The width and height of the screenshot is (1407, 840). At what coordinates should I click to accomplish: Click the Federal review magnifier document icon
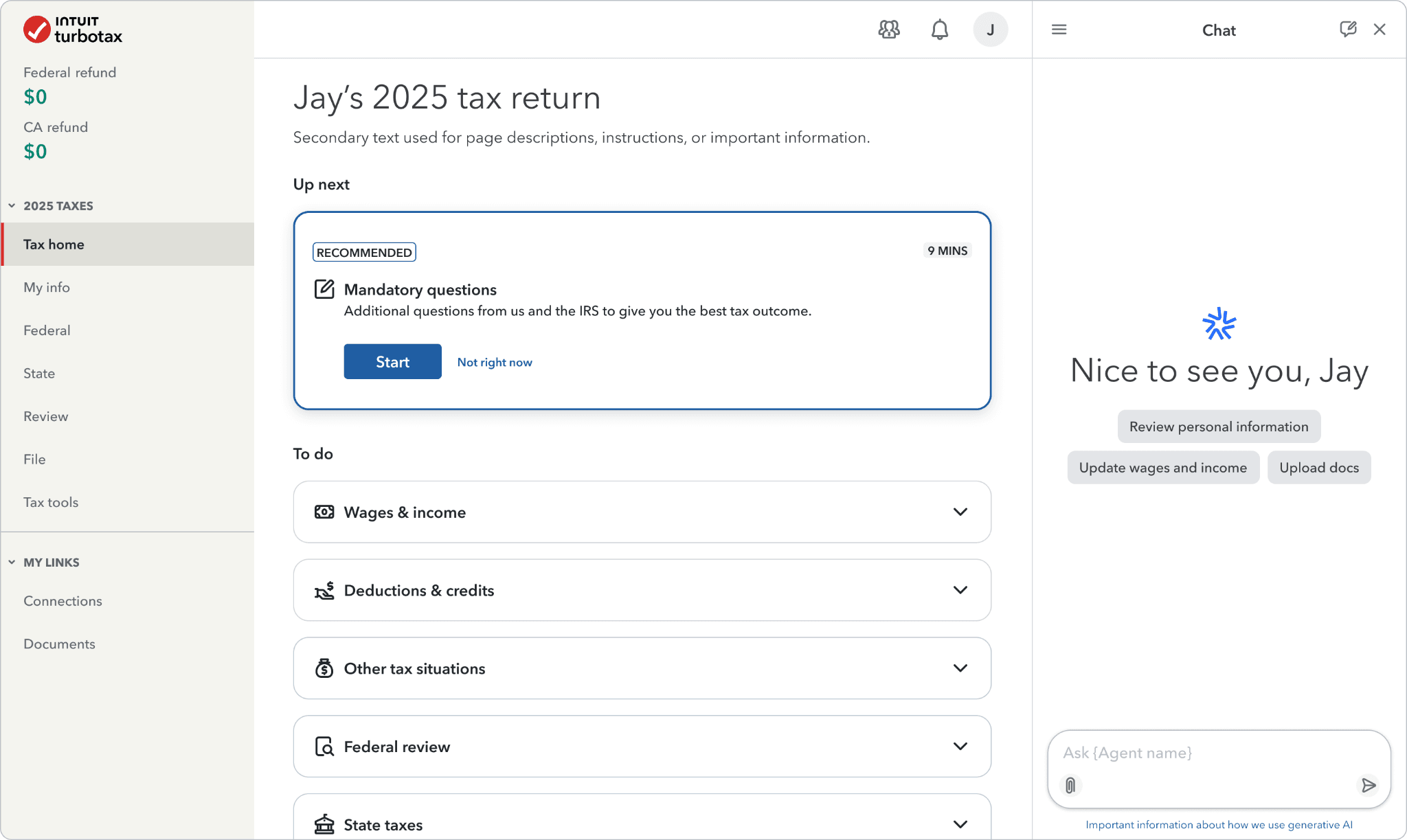pyautogui.click(x=324, y=747)
